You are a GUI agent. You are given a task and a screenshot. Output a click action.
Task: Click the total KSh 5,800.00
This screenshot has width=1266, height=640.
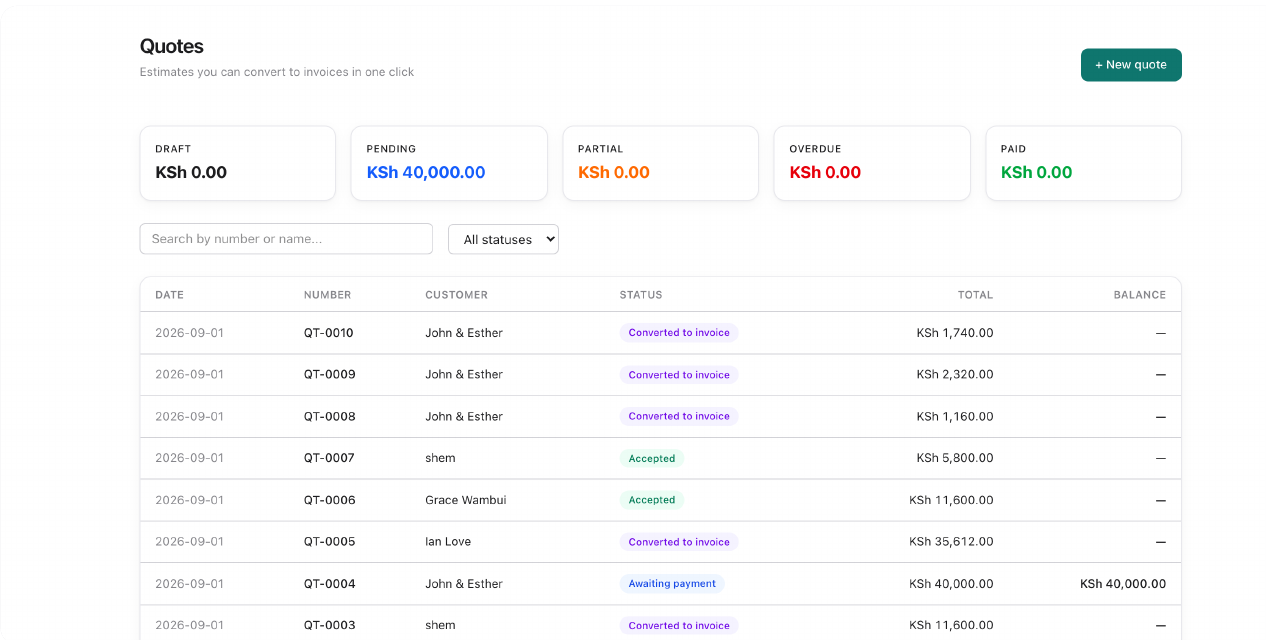pos(955,458)
